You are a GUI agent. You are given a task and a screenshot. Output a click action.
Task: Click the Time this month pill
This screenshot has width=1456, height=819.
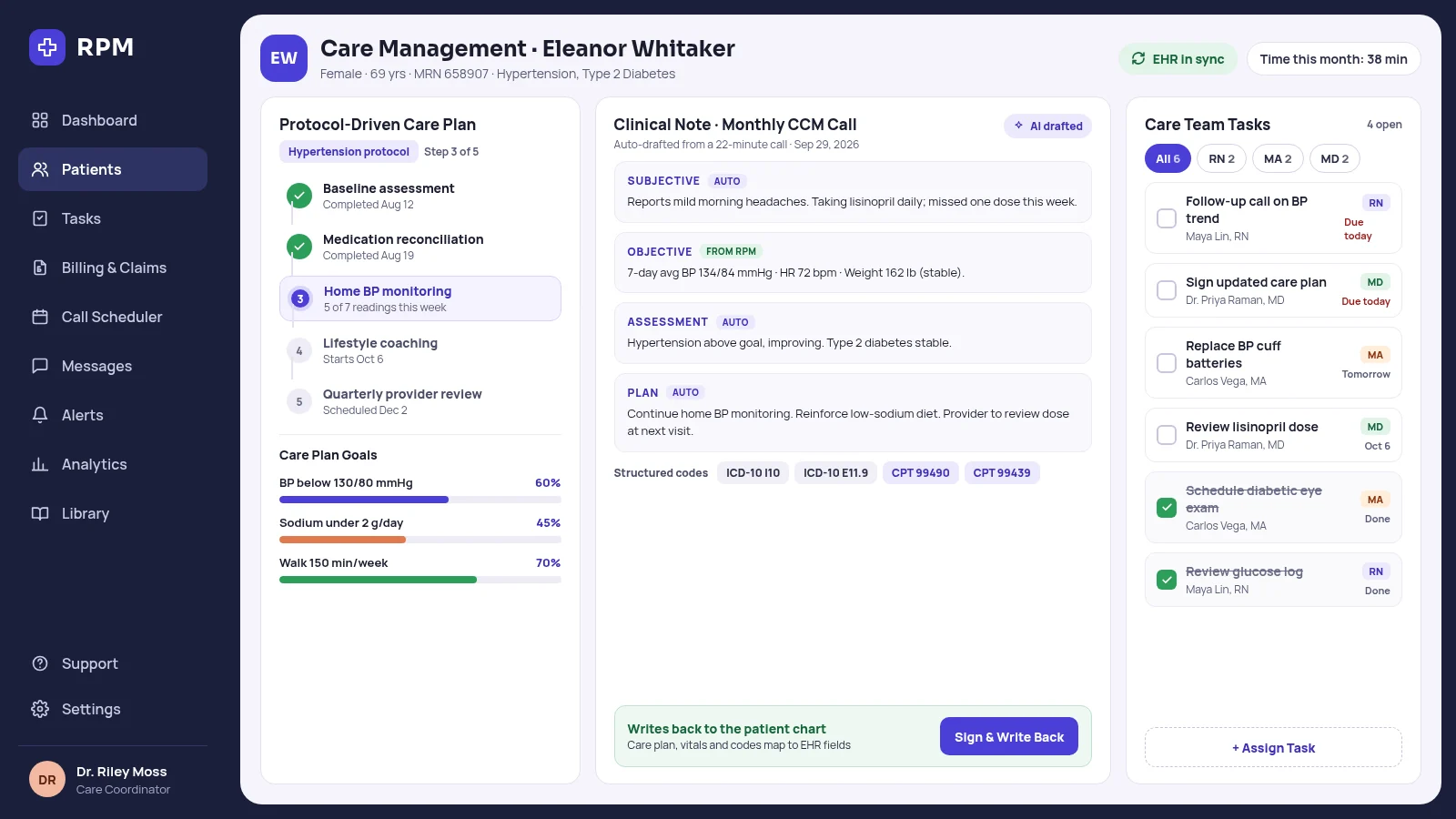click(1333, 59)
